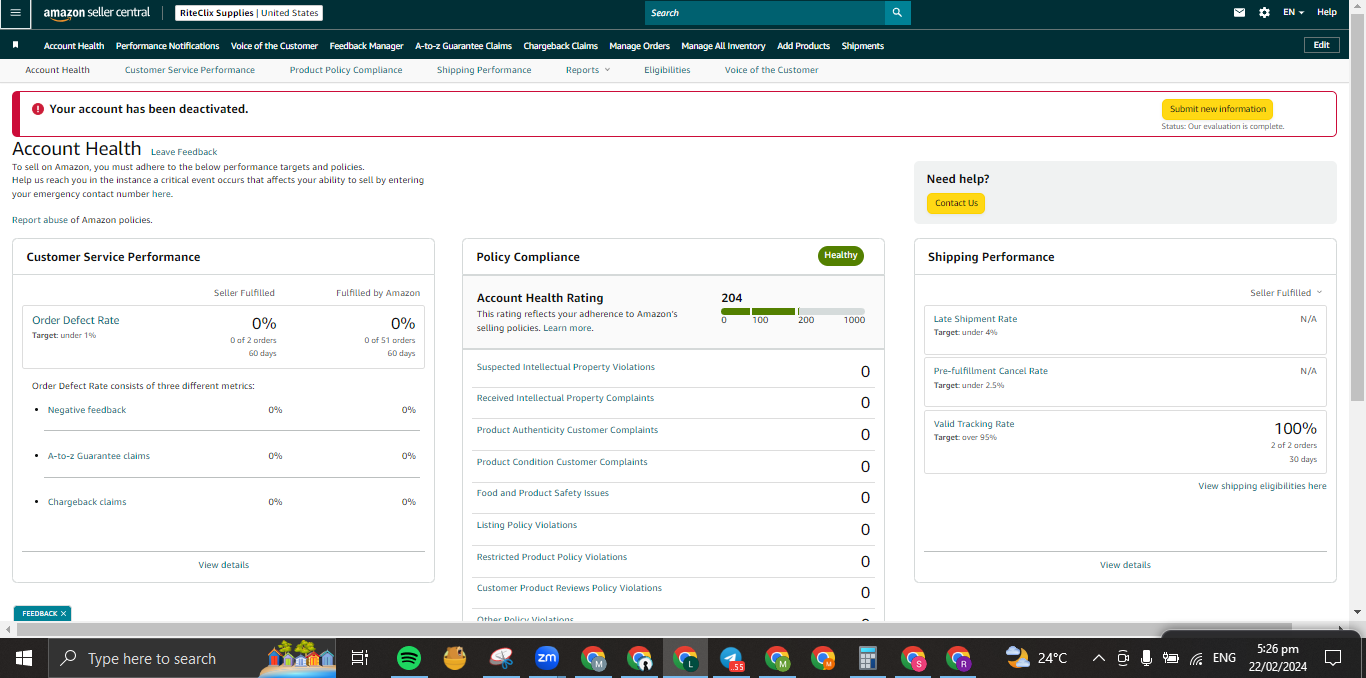The height and width of the screenshot is (678, 1366).
Task: Click the Learn more link
Action: (567, 328)
